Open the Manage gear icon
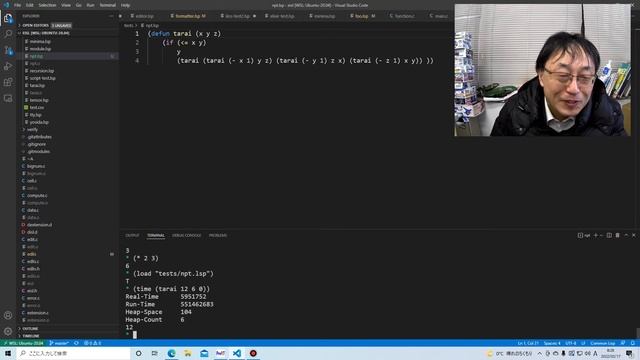The width and height of the screenshot is (640, 360). pos(8,331)
